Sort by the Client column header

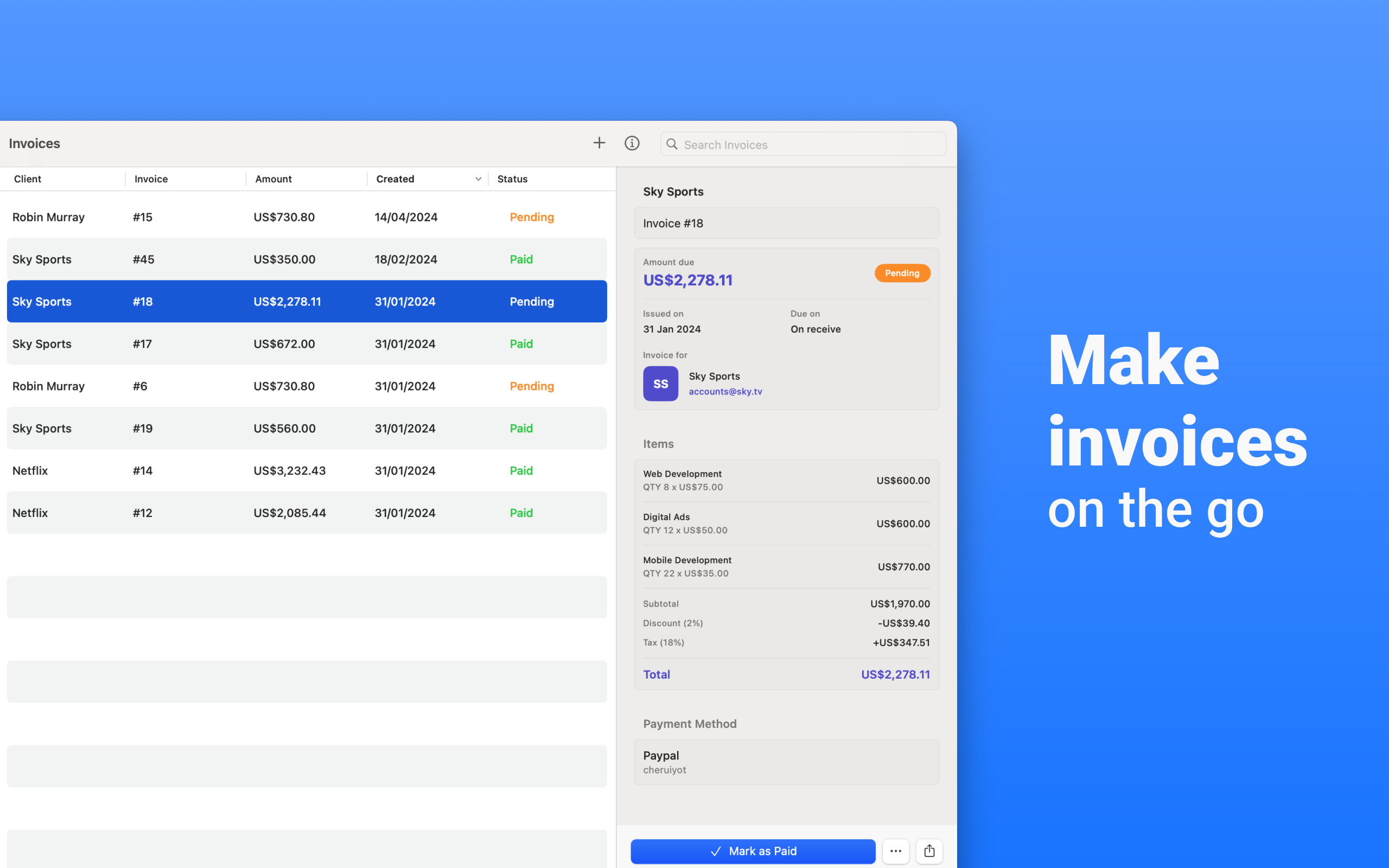pos(27,178)
